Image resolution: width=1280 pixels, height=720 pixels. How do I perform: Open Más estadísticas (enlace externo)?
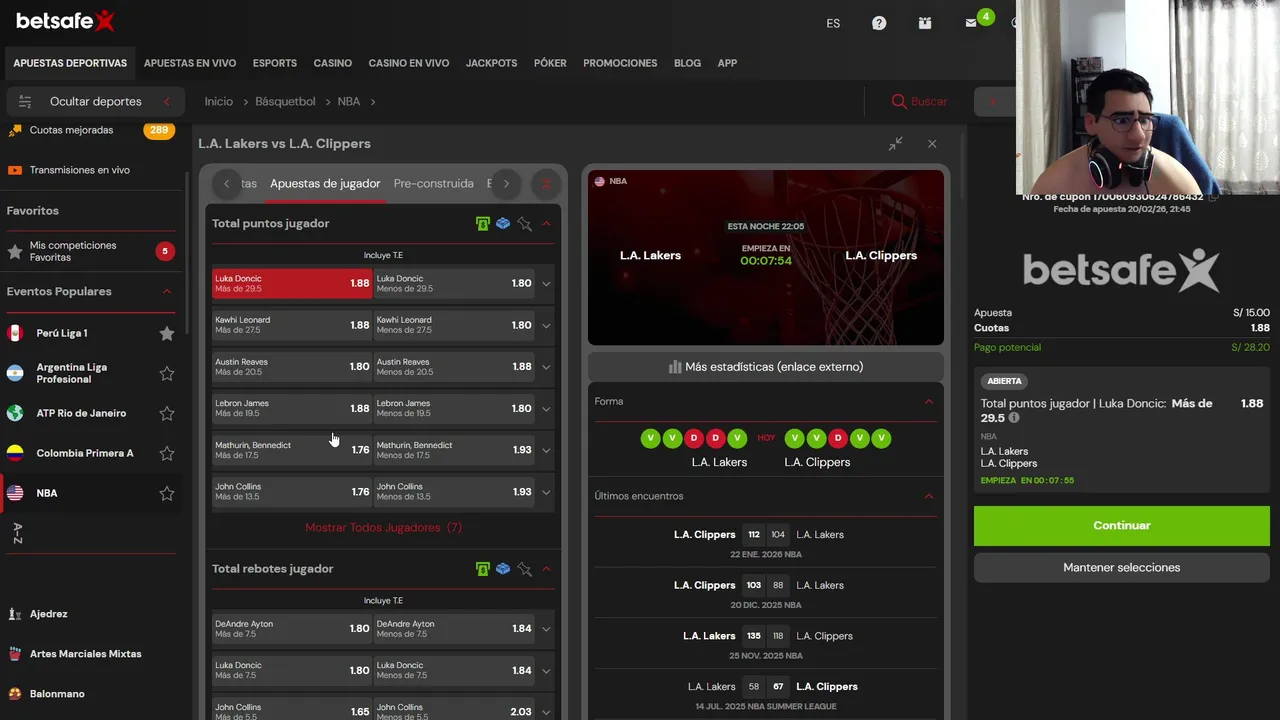[766, 367]
